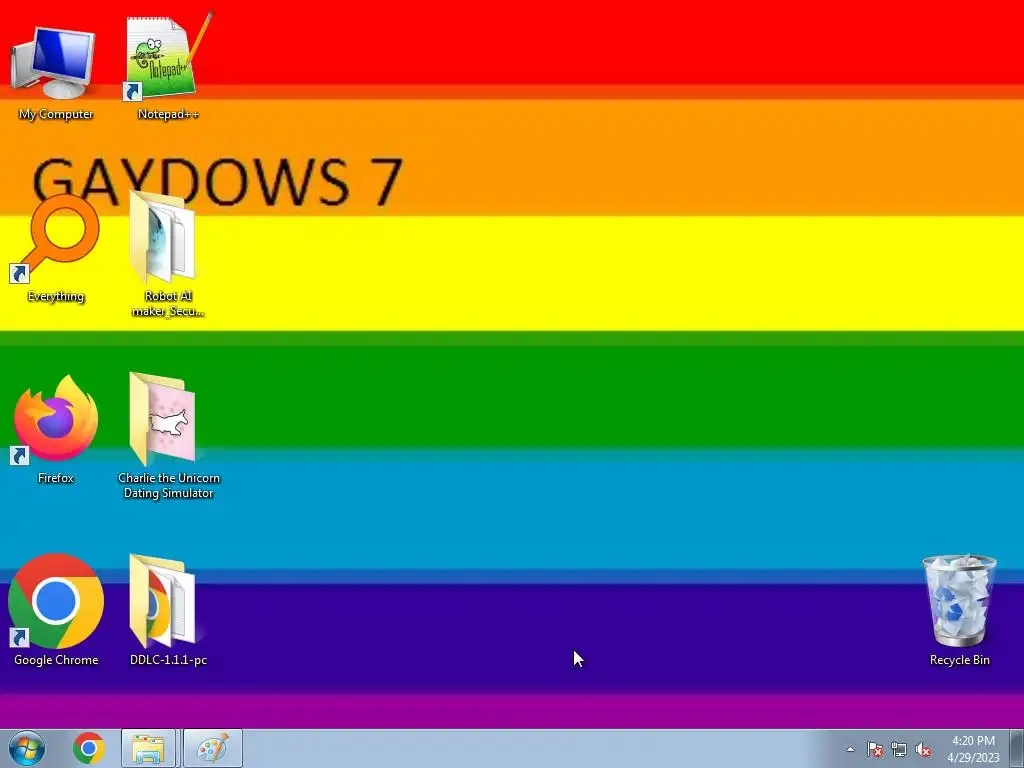
Task: Select Charlie the Unicorn Dating Simulator folder
Action: tap(163, 419)
